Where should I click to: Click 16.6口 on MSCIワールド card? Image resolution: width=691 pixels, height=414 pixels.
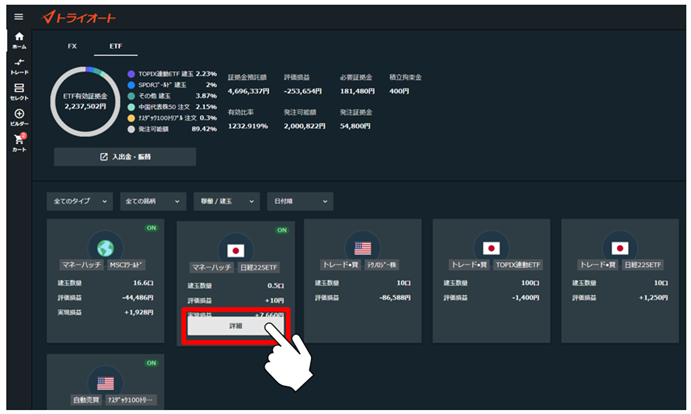(x=143, y=283)
